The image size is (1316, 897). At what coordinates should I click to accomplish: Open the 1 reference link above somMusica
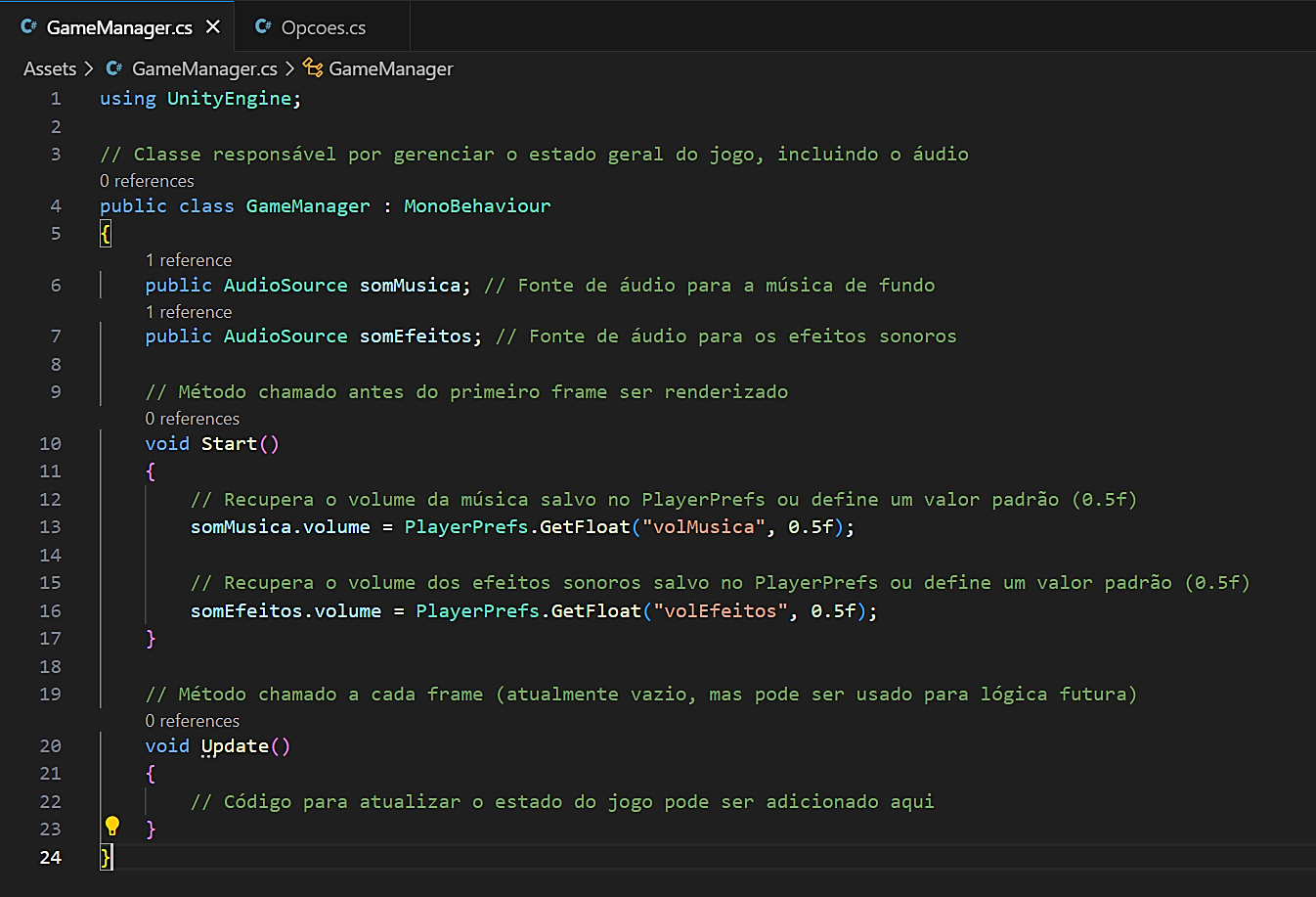189,260
